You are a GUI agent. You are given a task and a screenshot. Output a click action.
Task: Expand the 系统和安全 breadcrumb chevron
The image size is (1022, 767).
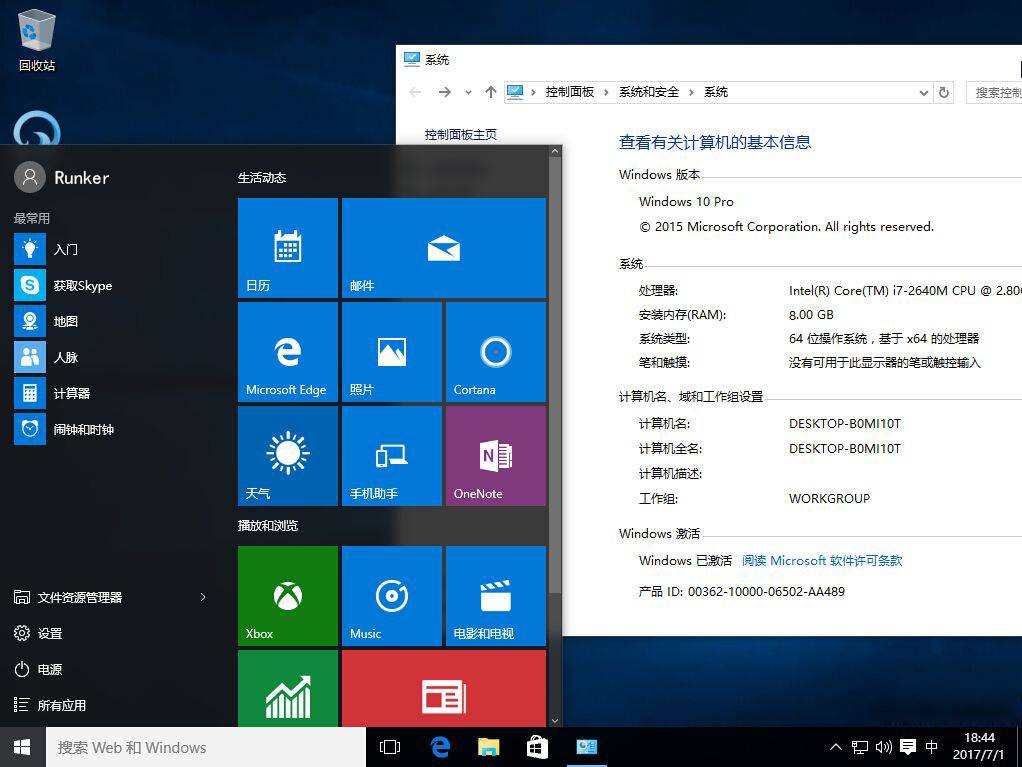[692, 93]
